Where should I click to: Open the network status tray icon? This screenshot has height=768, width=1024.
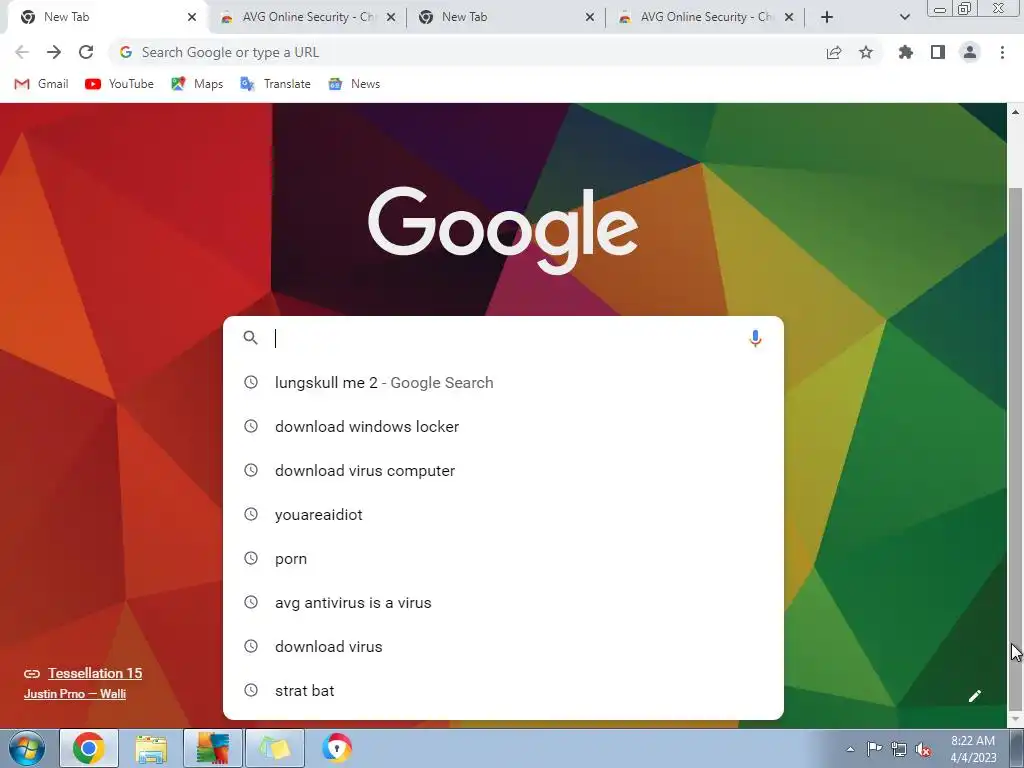point(899,749)
